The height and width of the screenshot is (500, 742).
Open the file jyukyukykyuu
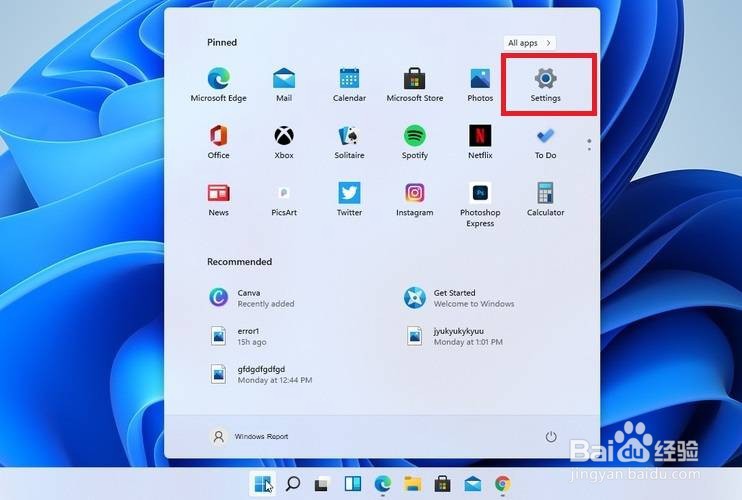(453, 336)
